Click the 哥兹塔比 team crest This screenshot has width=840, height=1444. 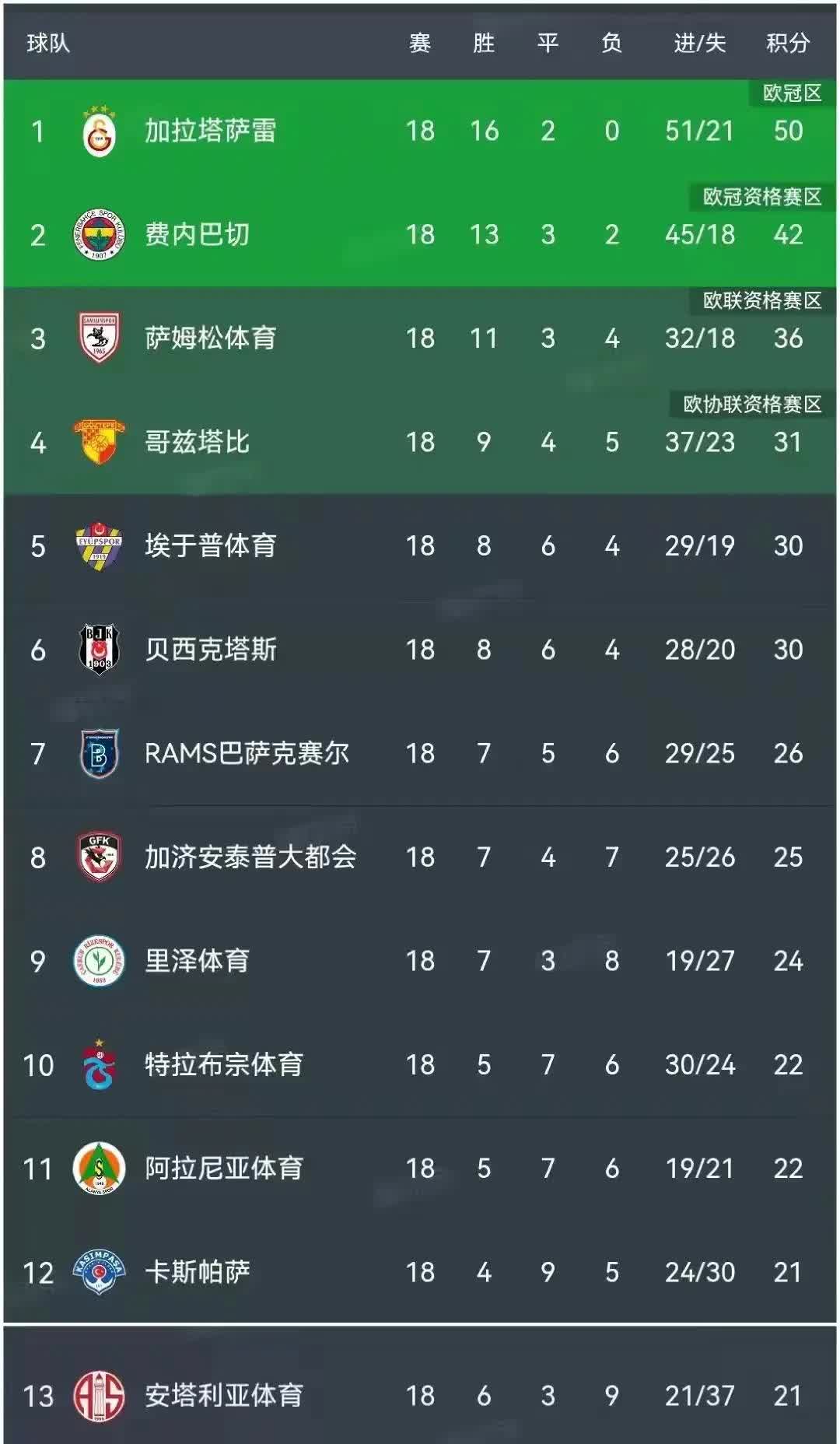97,442
